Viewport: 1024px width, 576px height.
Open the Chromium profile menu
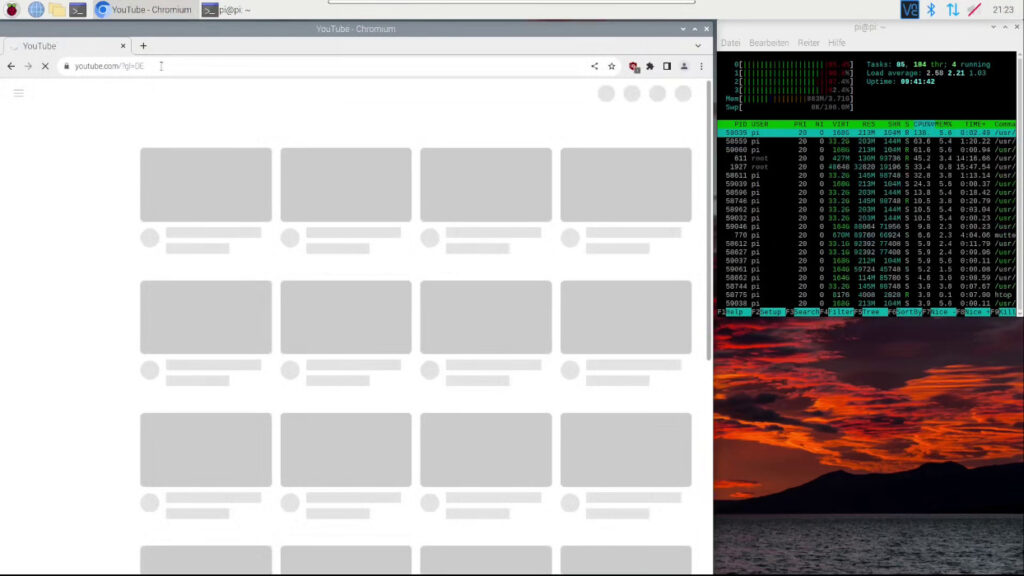click(684, 66)
